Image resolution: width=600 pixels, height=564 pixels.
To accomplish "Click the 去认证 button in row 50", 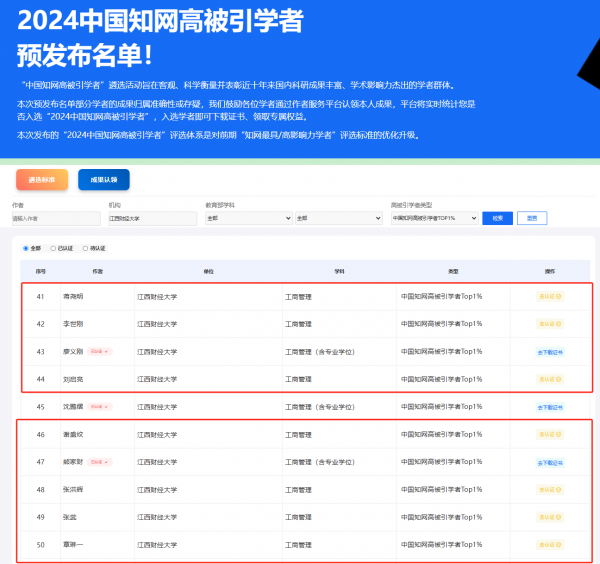I will (550, 545).
